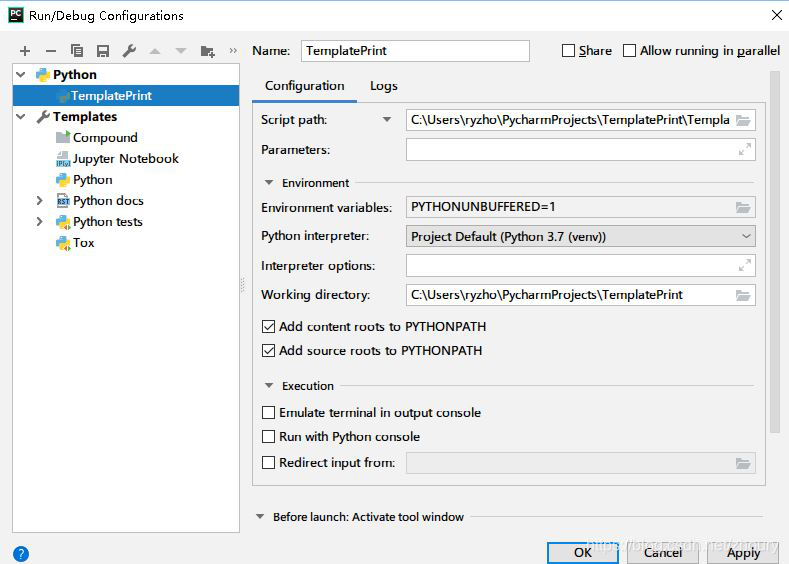The height and width of the screenshot is (564, 789).
Task: Click the Cancel button
Action: [x=663, y=553]
